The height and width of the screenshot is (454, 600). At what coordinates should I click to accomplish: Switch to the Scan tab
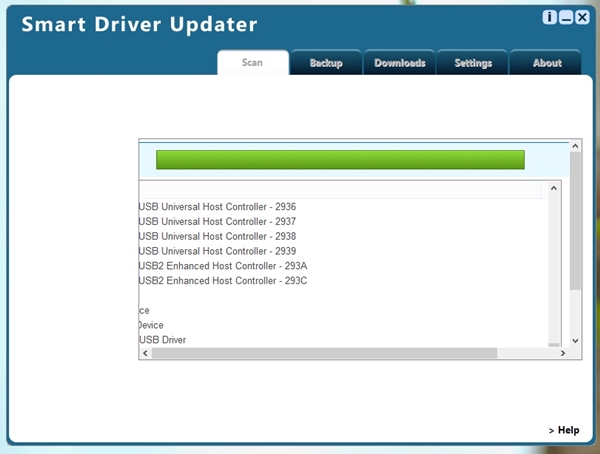[x=253, y=62]
